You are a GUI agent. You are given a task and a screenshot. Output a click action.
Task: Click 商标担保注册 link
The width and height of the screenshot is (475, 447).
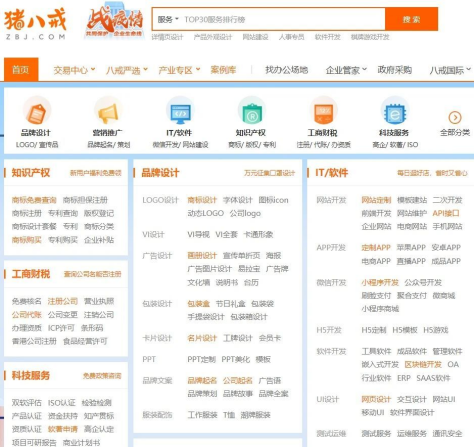[85, 200]
